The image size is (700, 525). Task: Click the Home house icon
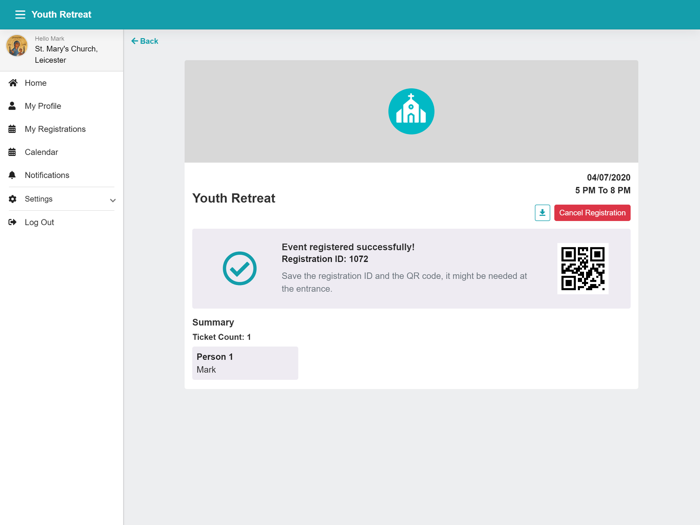click(13, 83)
